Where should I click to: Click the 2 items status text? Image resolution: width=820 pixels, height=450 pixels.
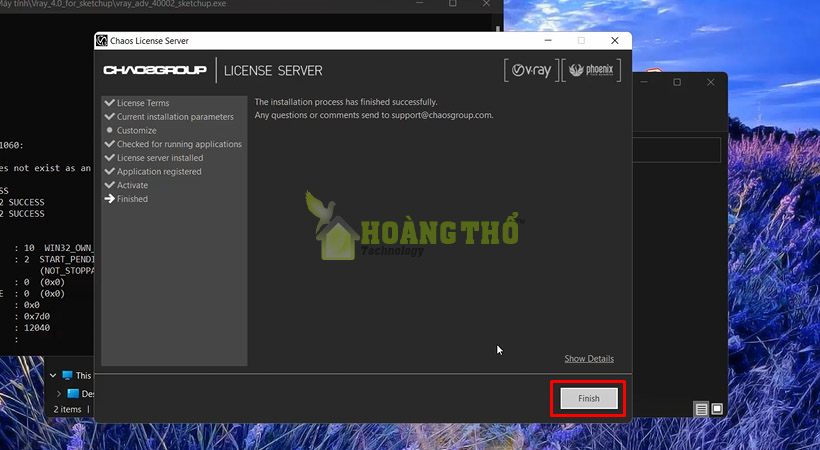(67, 409)
